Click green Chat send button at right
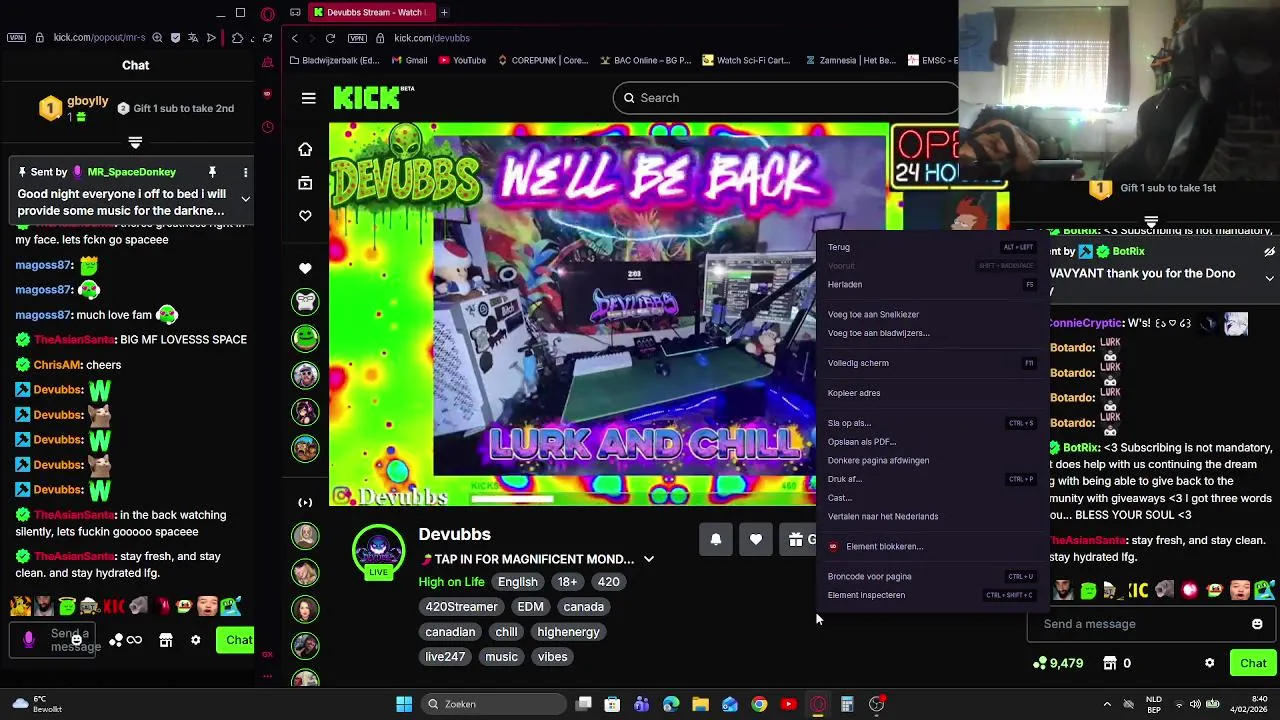 point(1253,663)
